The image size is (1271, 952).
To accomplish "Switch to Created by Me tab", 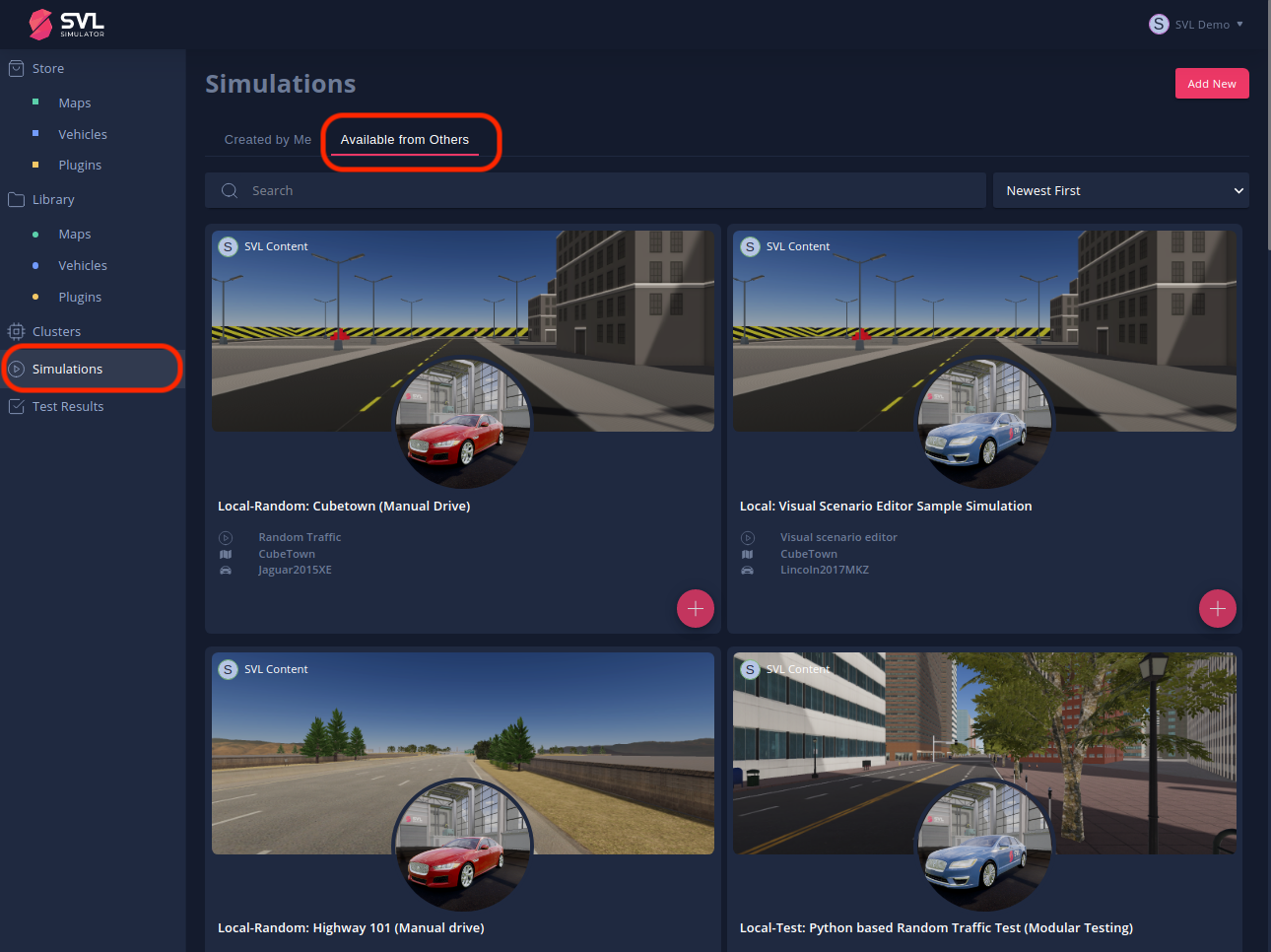I will [x=267, y=140].
